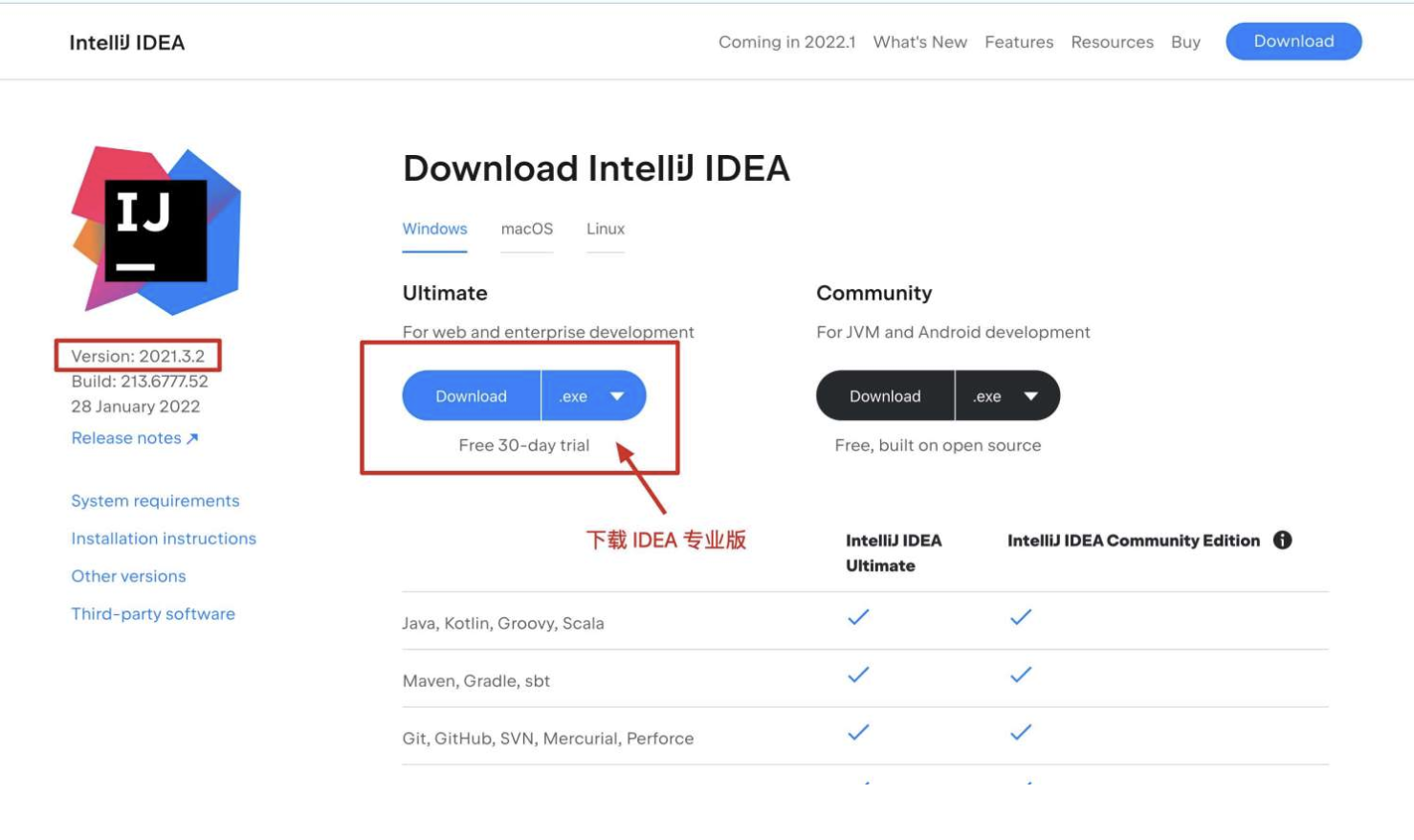Click the Community checkmark for Java, Kotlin row
Image resolution: width=1414 pixels, height=840 pixels.
point(1021,617)
